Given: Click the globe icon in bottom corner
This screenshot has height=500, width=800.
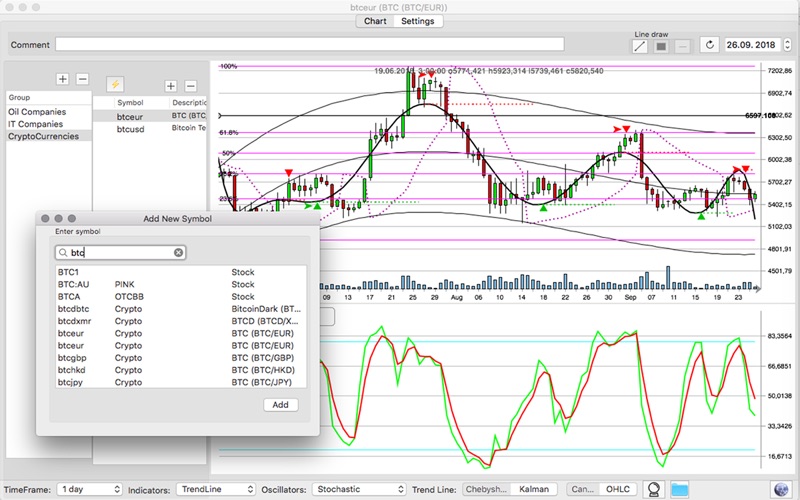Looking at the screenshot, I should [781, 489].
